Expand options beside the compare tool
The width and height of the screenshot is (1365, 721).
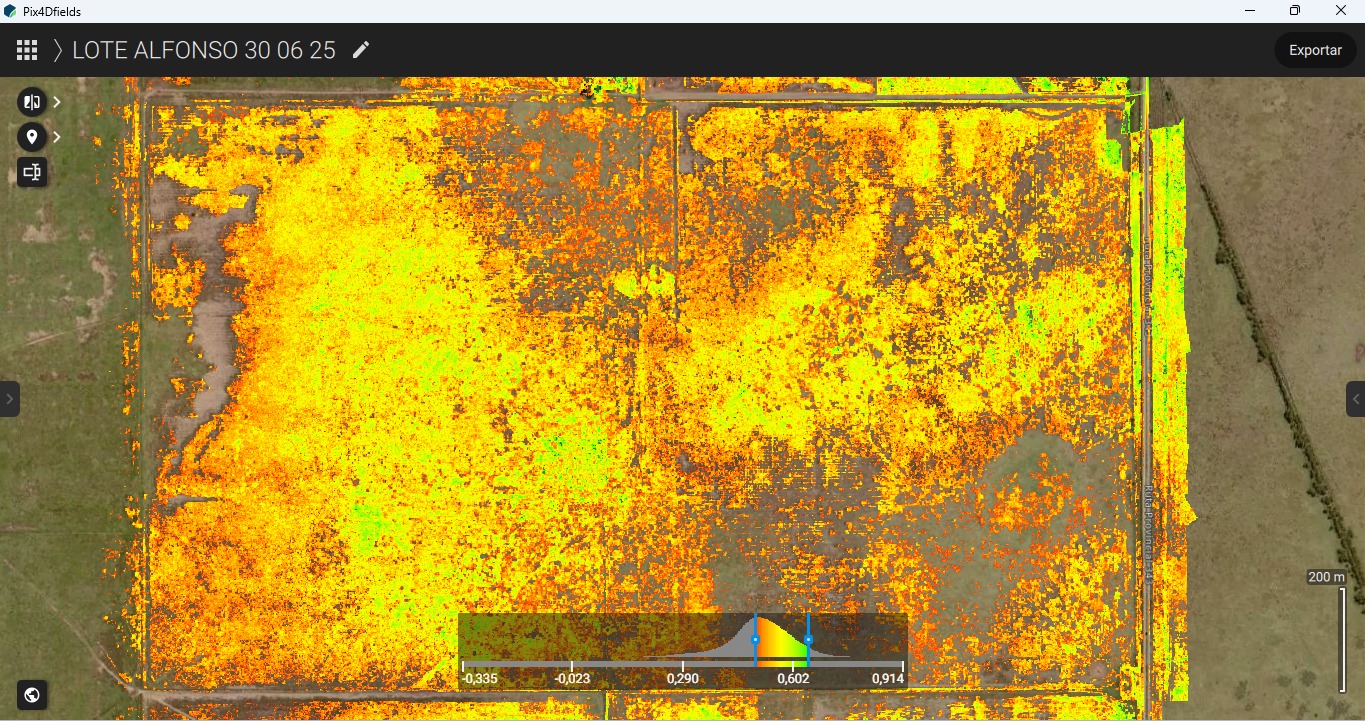coord(58,102)
